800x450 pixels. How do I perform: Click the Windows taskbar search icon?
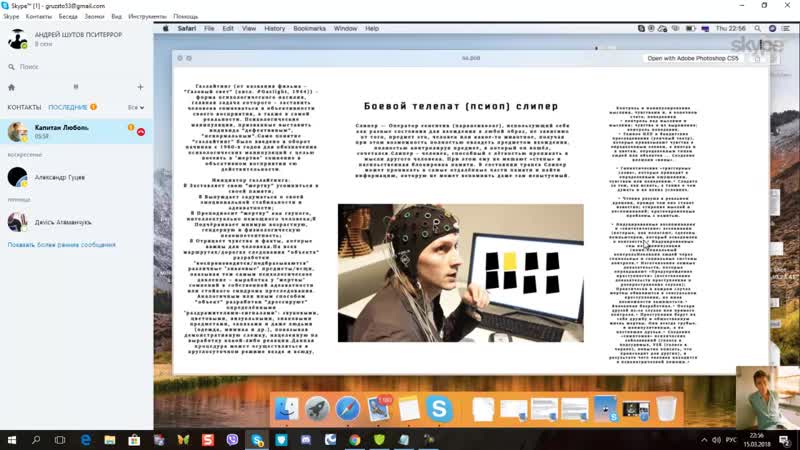coord(36,440)
